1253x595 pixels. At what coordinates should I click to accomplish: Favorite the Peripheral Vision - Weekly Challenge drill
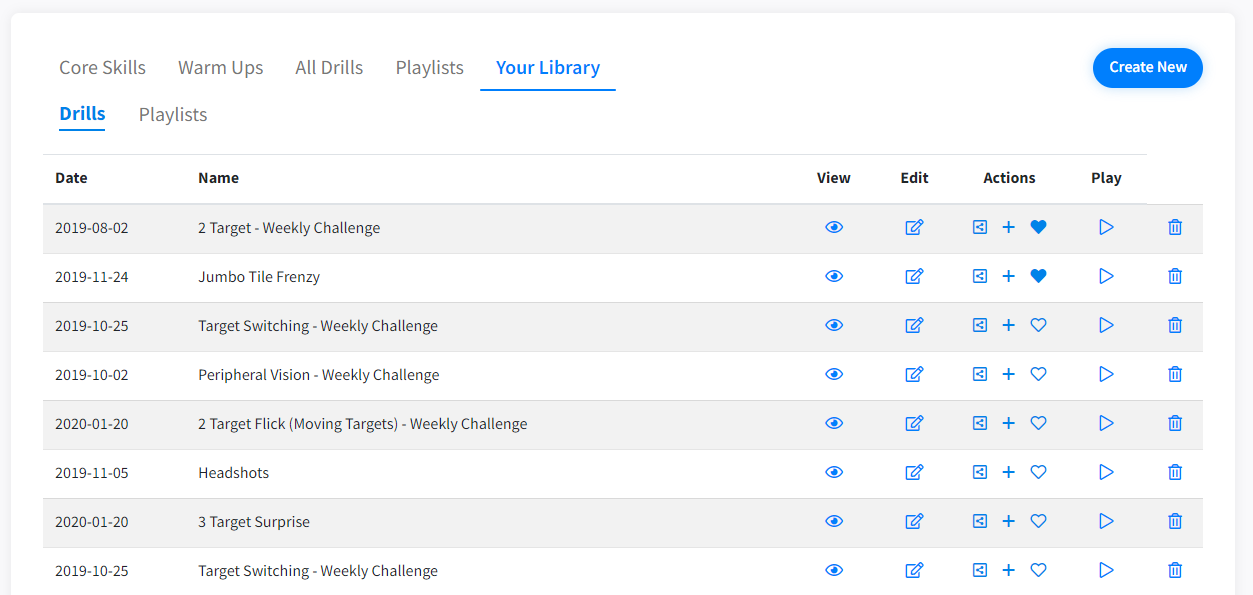[1038, 375]
